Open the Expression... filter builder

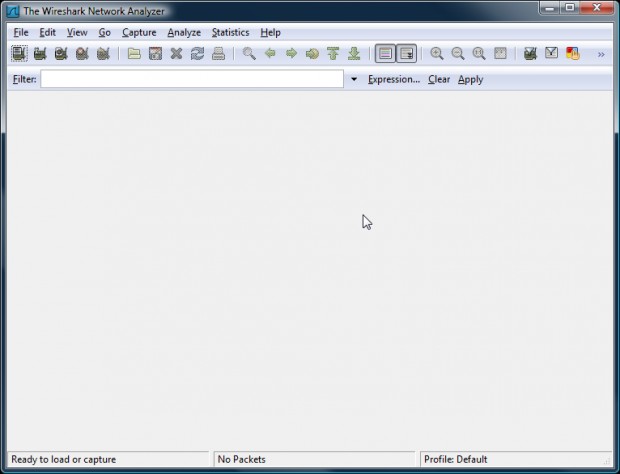(394, 79)
